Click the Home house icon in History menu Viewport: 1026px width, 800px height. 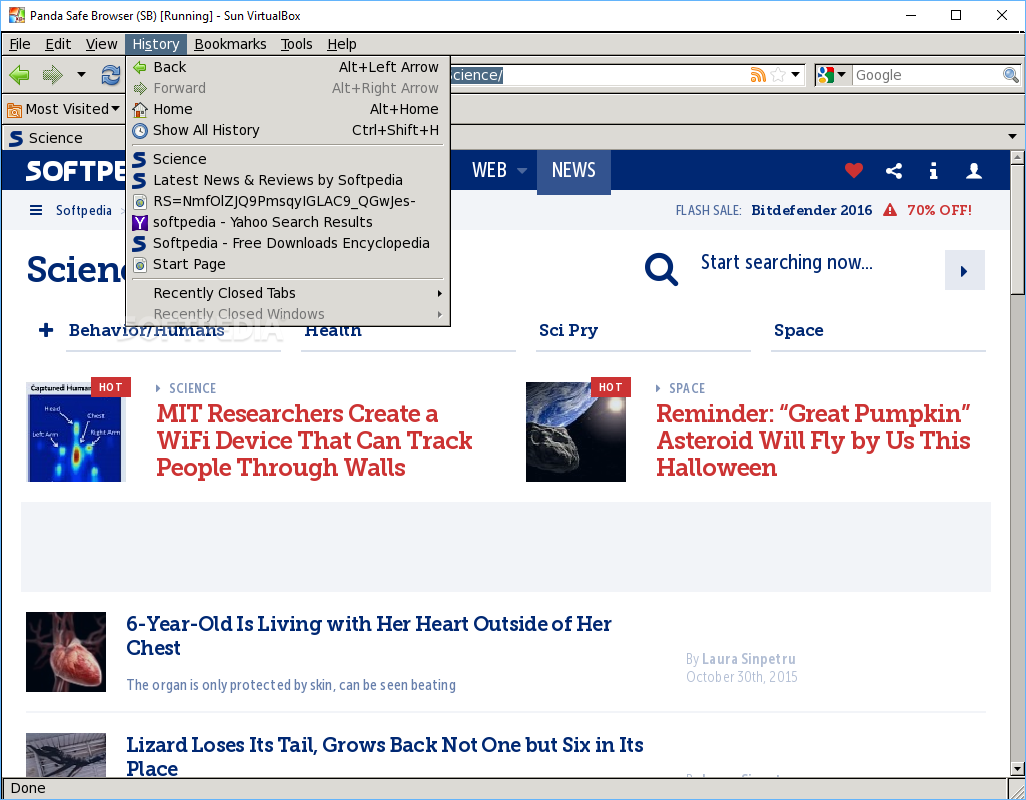139,109
